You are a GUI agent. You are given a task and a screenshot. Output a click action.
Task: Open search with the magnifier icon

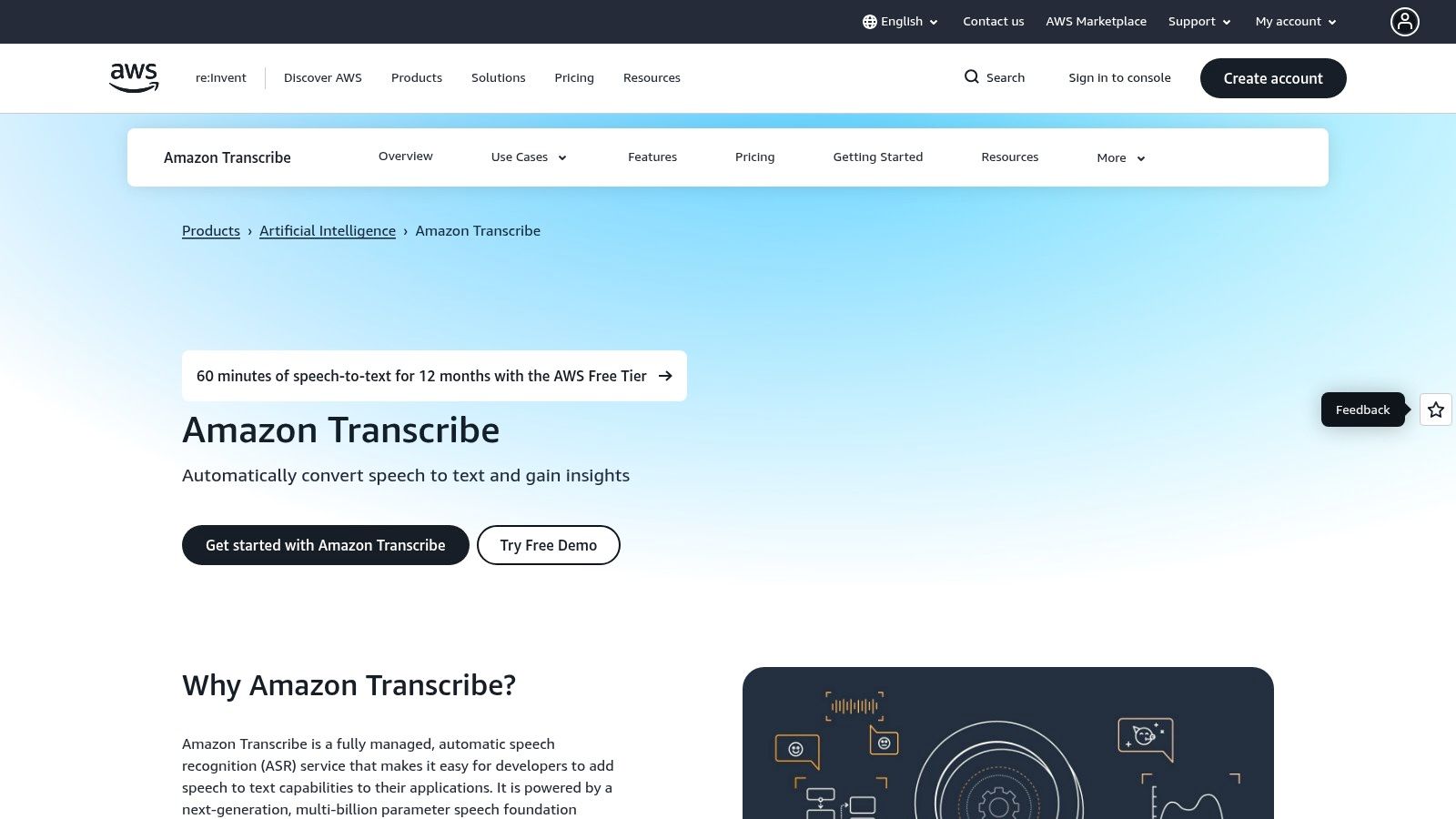click(x=972, y=77)
